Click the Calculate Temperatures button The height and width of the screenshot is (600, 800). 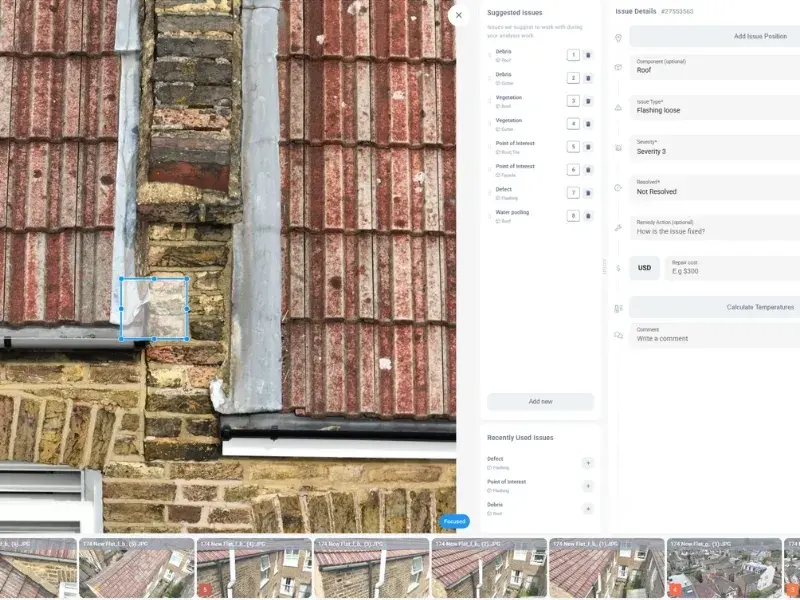pyautogui.click(x=714, y=307)
